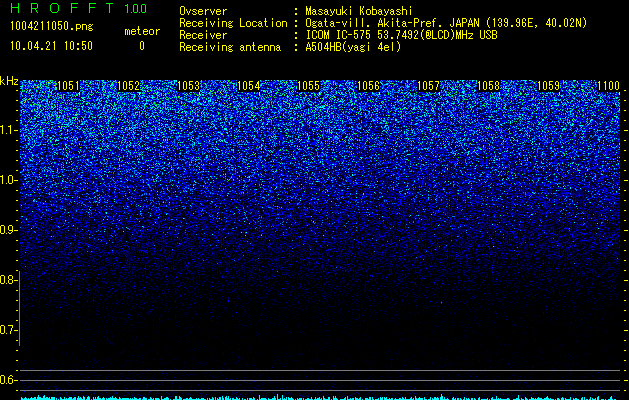Viewport: 629px width, 400px height.
Task: Click the 1052 time marker
Action: tap(128, 86)
